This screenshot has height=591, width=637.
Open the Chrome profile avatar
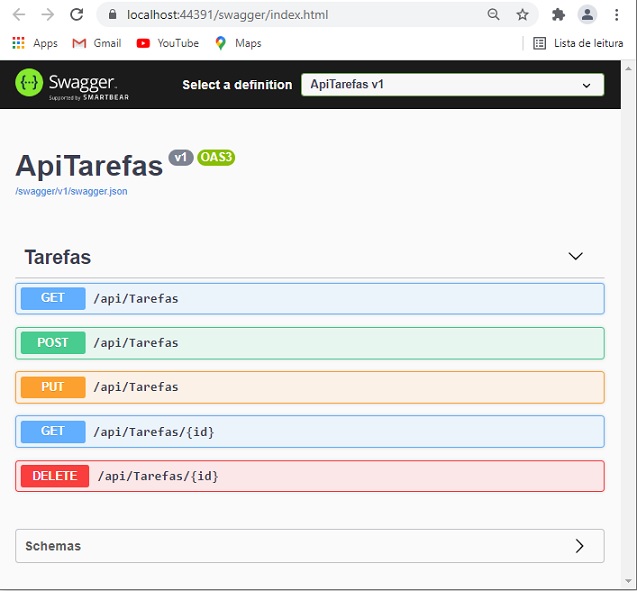pos(587,15)
